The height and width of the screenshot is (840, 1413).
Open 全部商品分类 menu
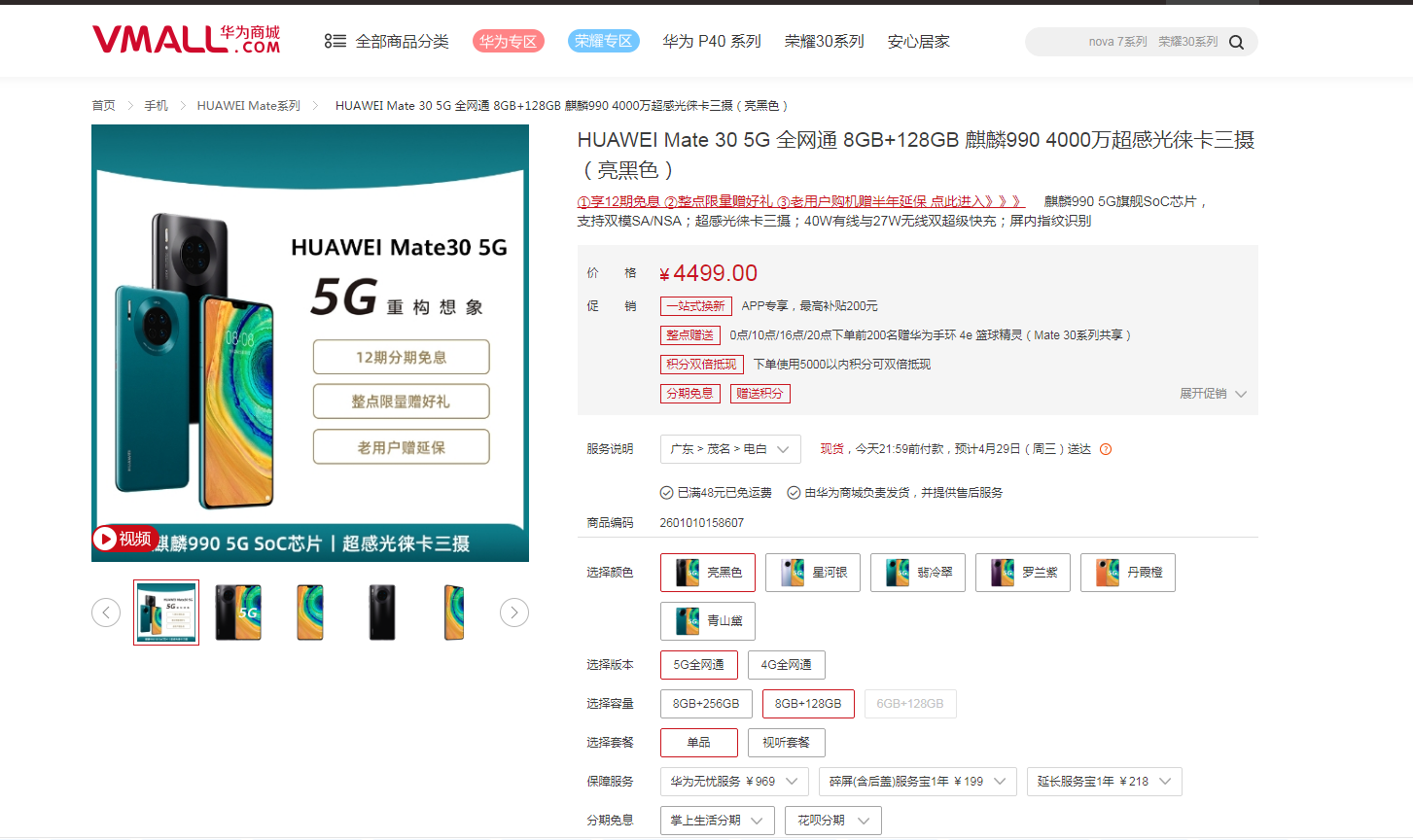pyautogui.click(x=403, y=41)
